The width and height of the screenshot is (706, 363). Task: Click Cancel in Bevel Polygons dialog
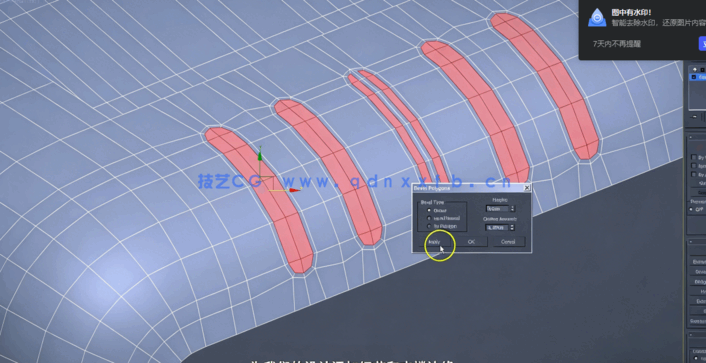pyautogui.click(x=508, y=242)
